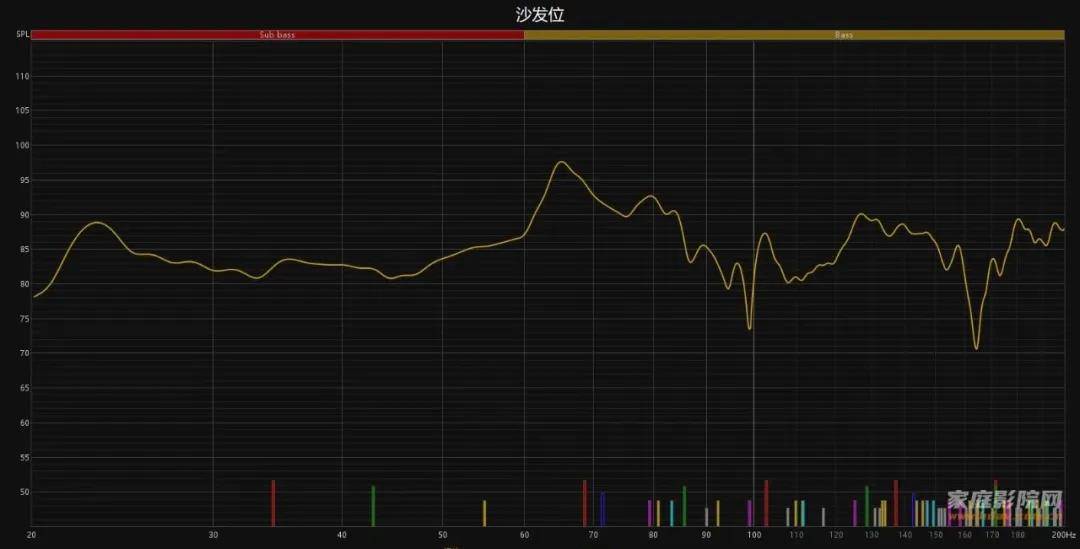Click the Sub bass range band
Image resolution: width=1080 pixels, height=549 pixels.
278,34
